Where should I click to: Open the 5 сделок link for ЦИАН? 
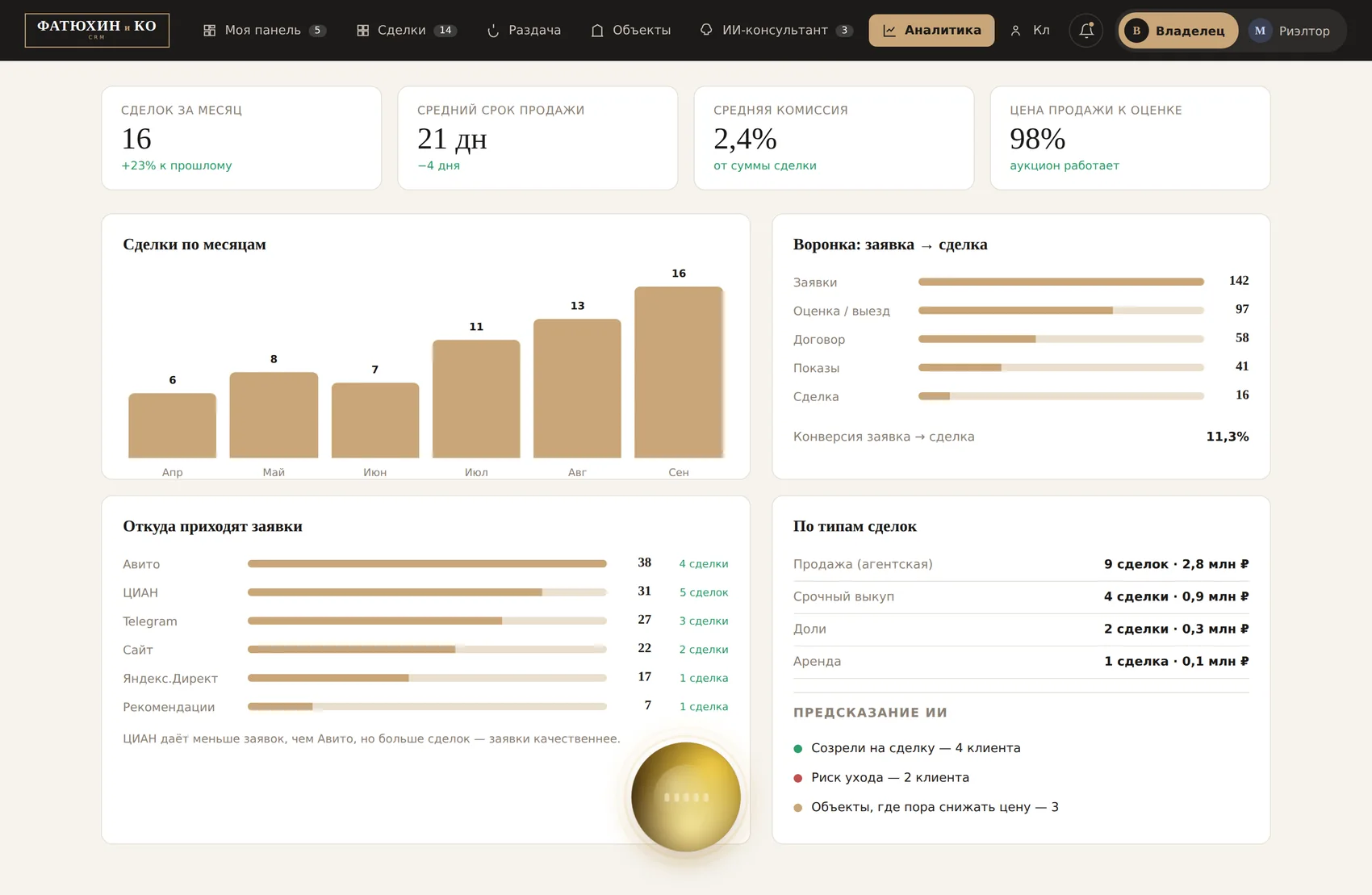click(x=704, y=592)
